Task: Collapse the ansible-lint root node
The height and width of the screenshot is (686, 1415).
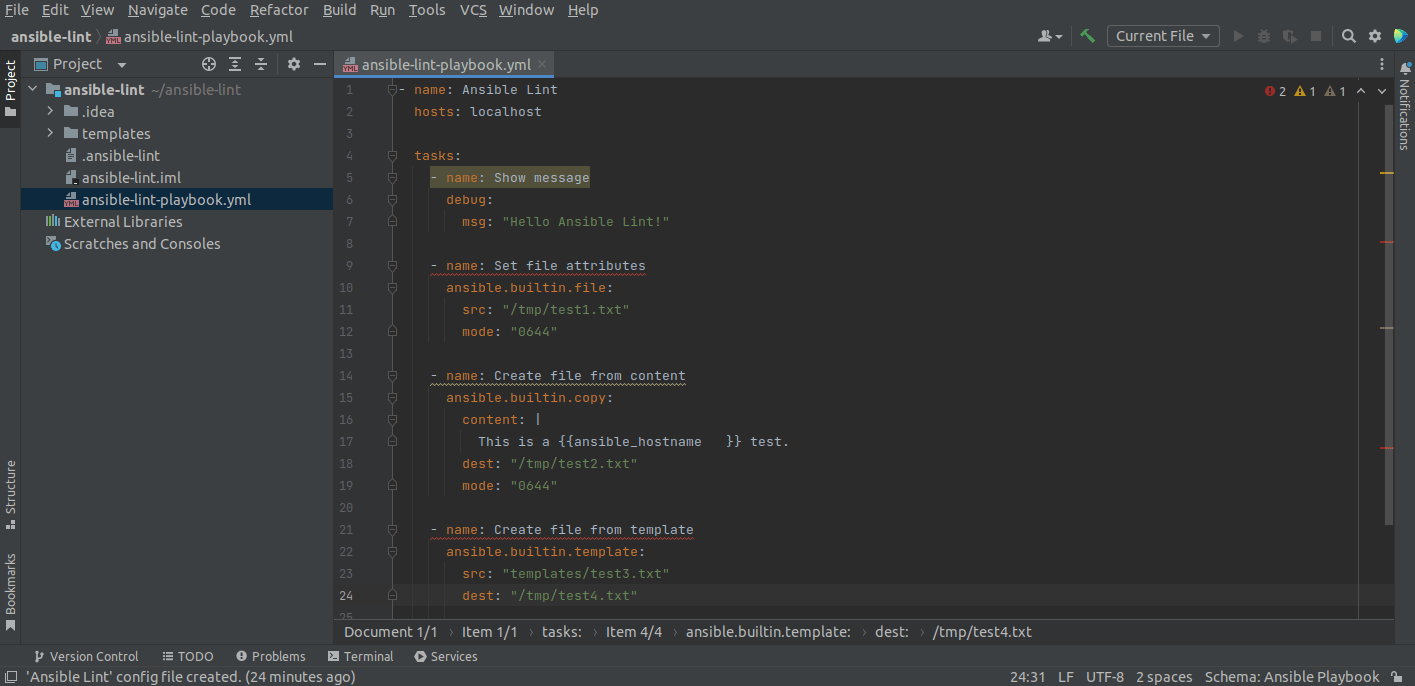Action: point(32,89)
